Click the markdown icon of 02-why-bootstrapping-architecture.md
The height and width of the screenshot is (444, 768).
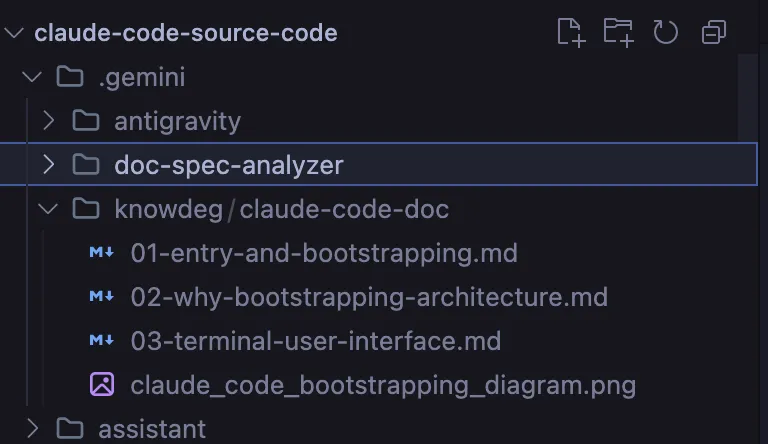pos(102,297)
